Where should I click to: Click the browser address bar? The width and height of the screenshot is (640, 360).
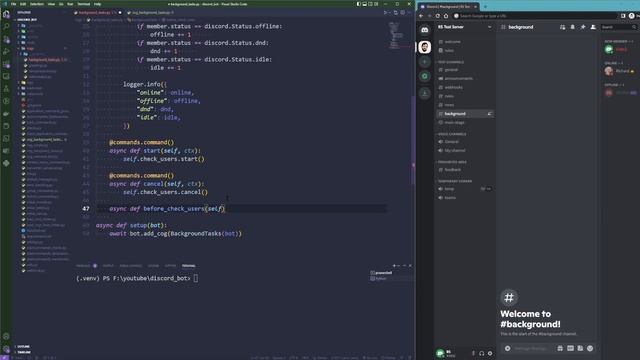click(x=535, y=16)
